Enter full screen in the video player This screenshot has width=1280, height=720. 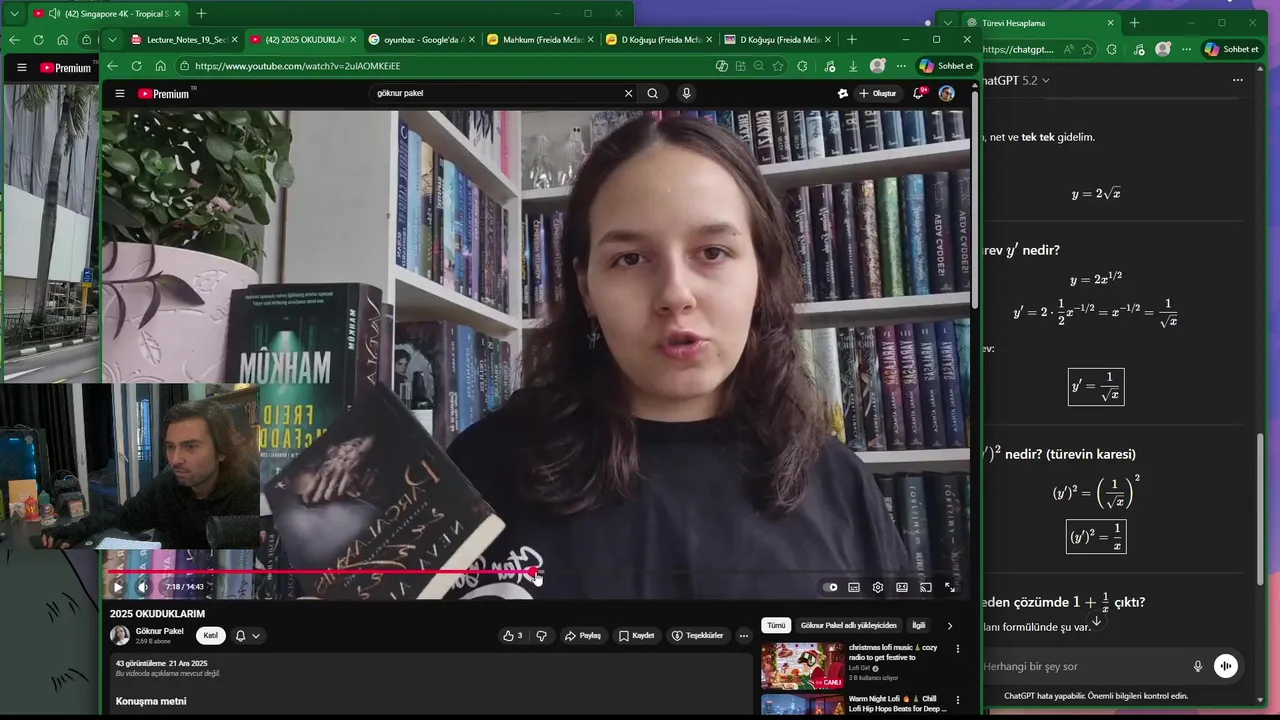tap(950, 587)
